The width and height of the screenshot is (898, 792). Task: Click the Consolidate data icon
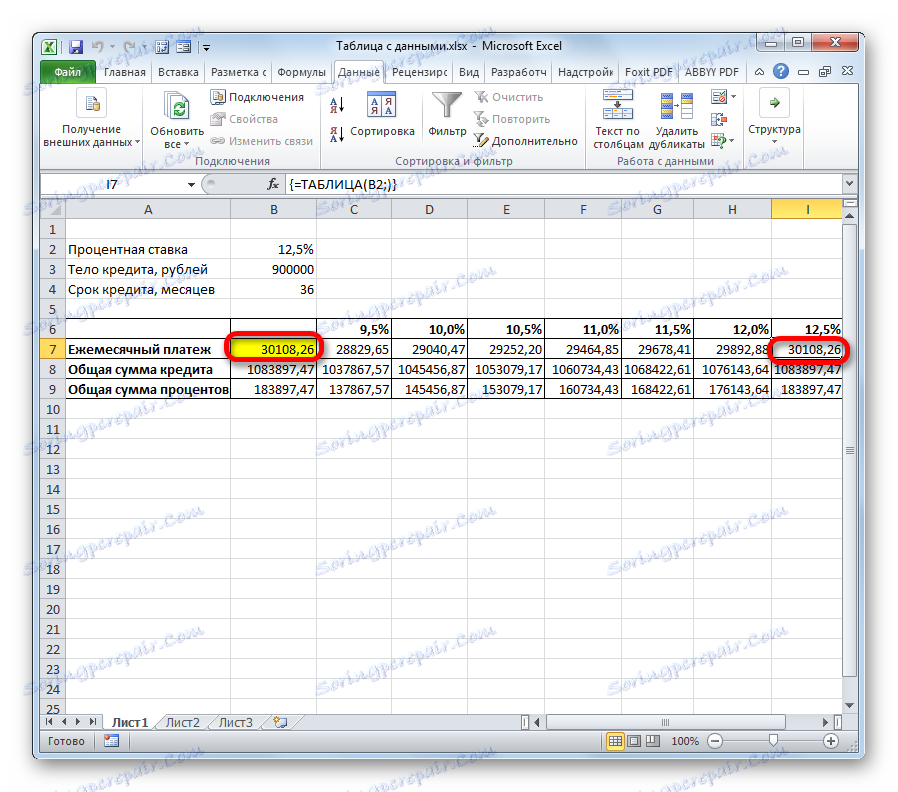(718, 119)
